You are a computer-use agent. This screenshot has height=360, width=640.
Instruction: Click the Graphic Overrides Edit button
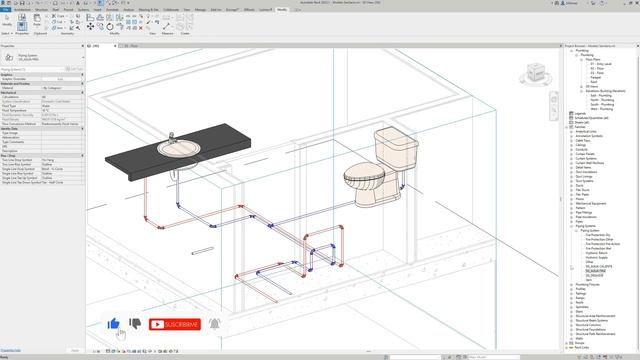60,79
